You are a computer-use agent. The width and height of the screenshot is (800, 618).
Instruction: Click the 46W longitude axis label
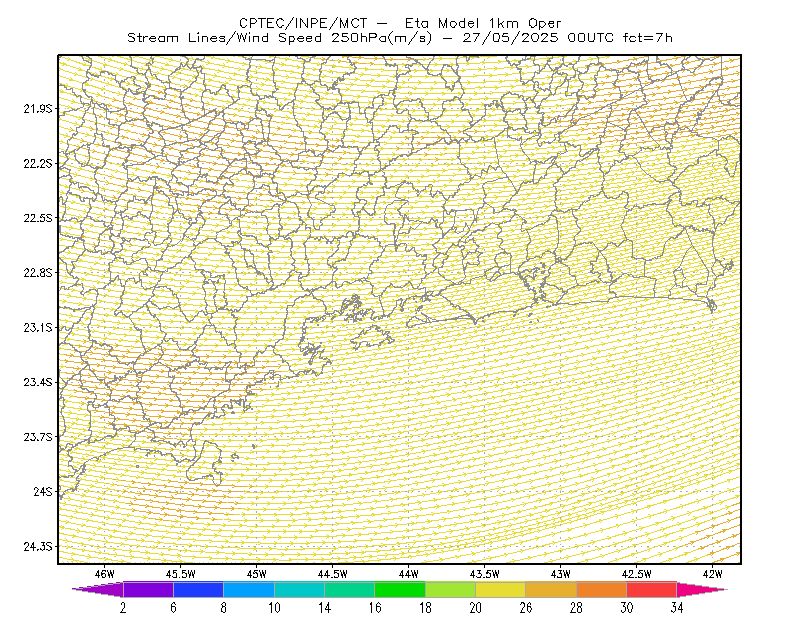[x=105, y=574]
